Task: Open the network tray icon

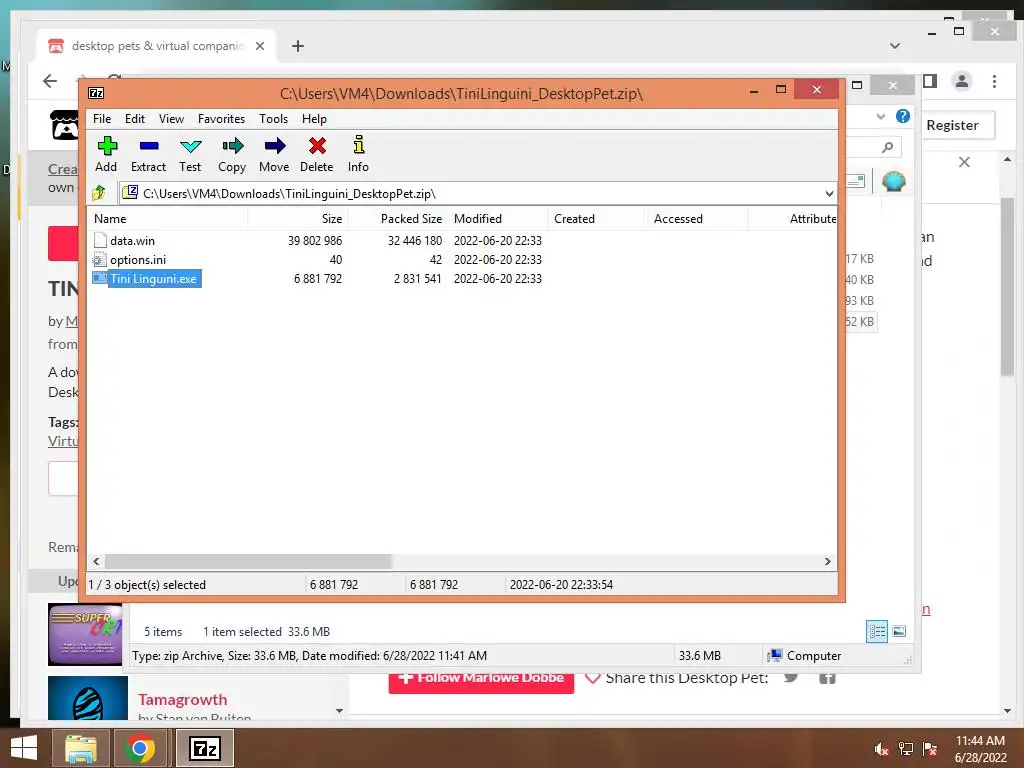Action: tap(906, 749)
